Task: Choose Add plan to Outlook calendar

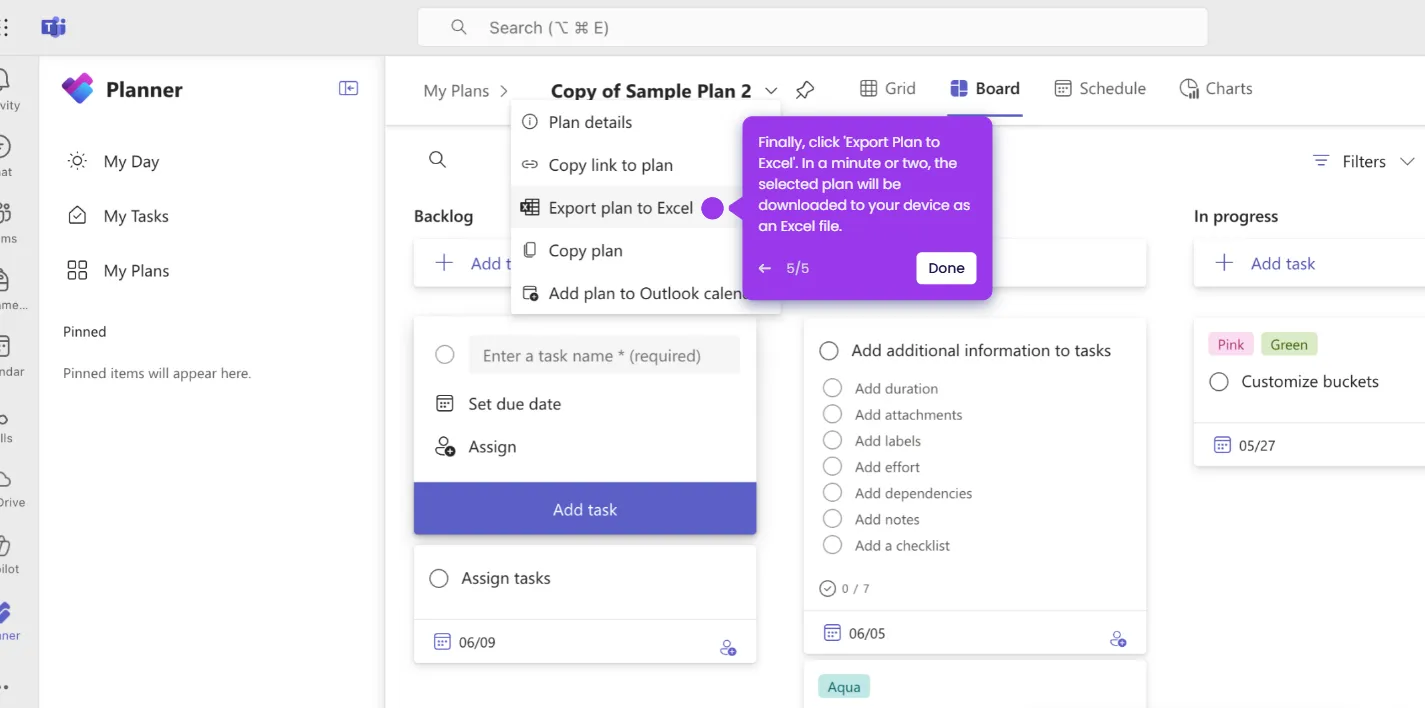Action: (x=645, y=293)
